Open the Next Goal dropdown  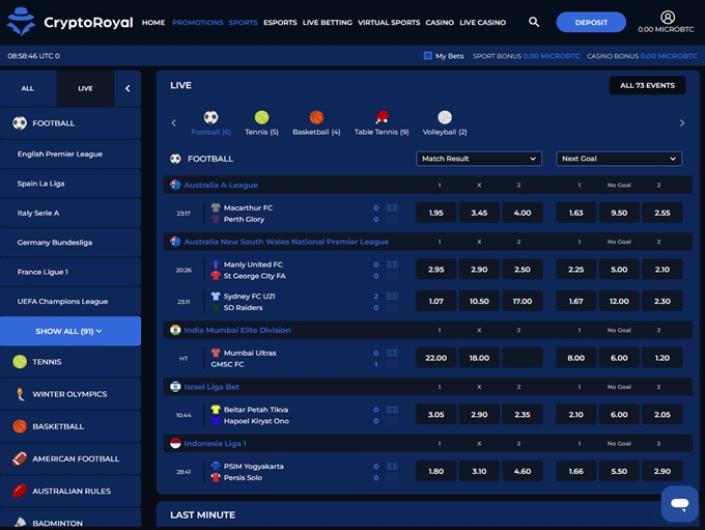[618, 158]
